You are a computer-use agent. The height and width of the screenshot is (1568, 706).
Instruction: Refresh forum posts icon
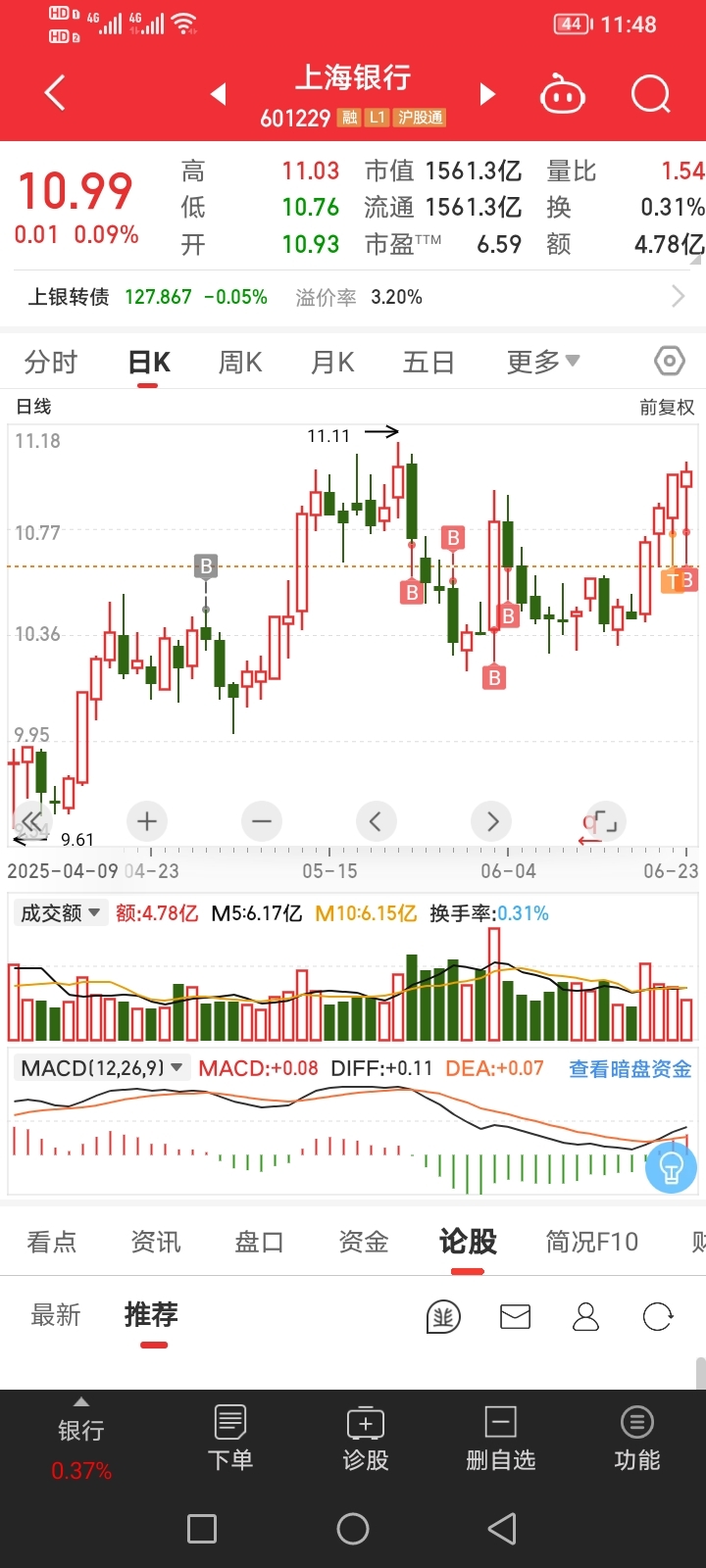click(x=658, y=1316)
